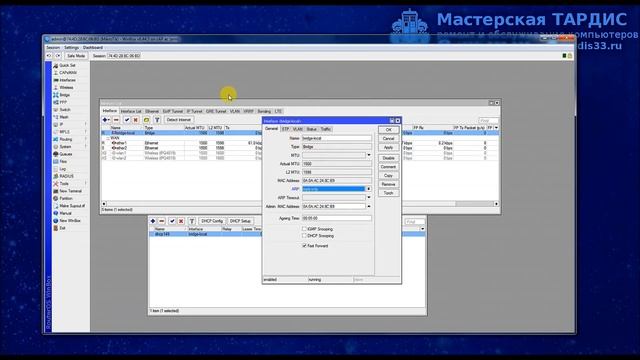Click Apply in the bridge dialog
The height and width of the screenshot is (360, 640).
click(x=389, y=147)
